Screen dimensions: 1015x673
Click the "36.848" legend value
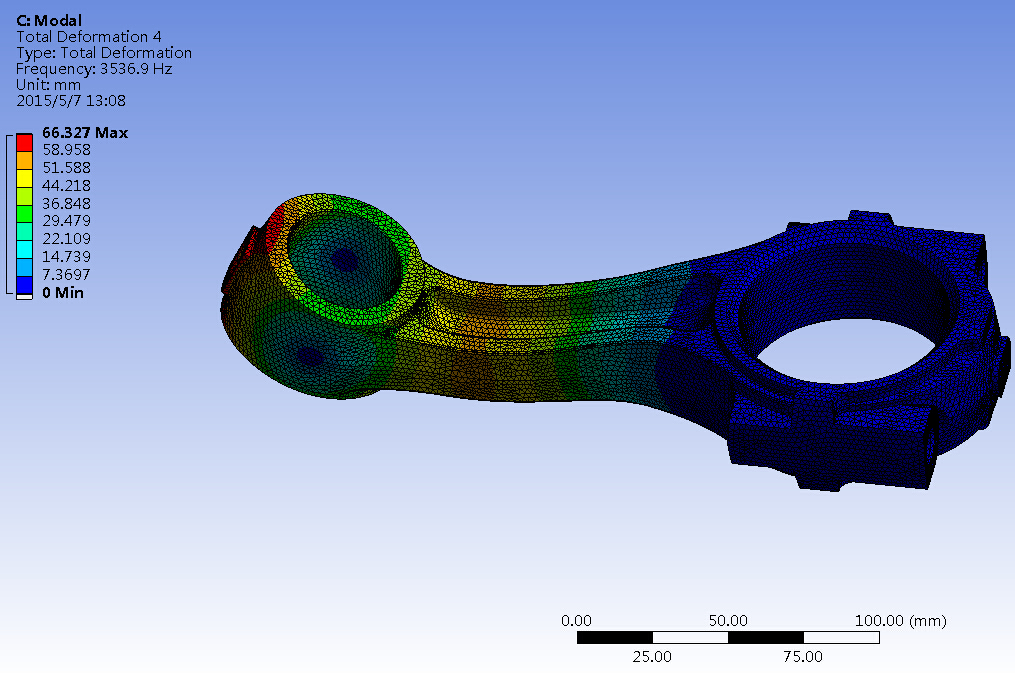(x=66, y=203)
